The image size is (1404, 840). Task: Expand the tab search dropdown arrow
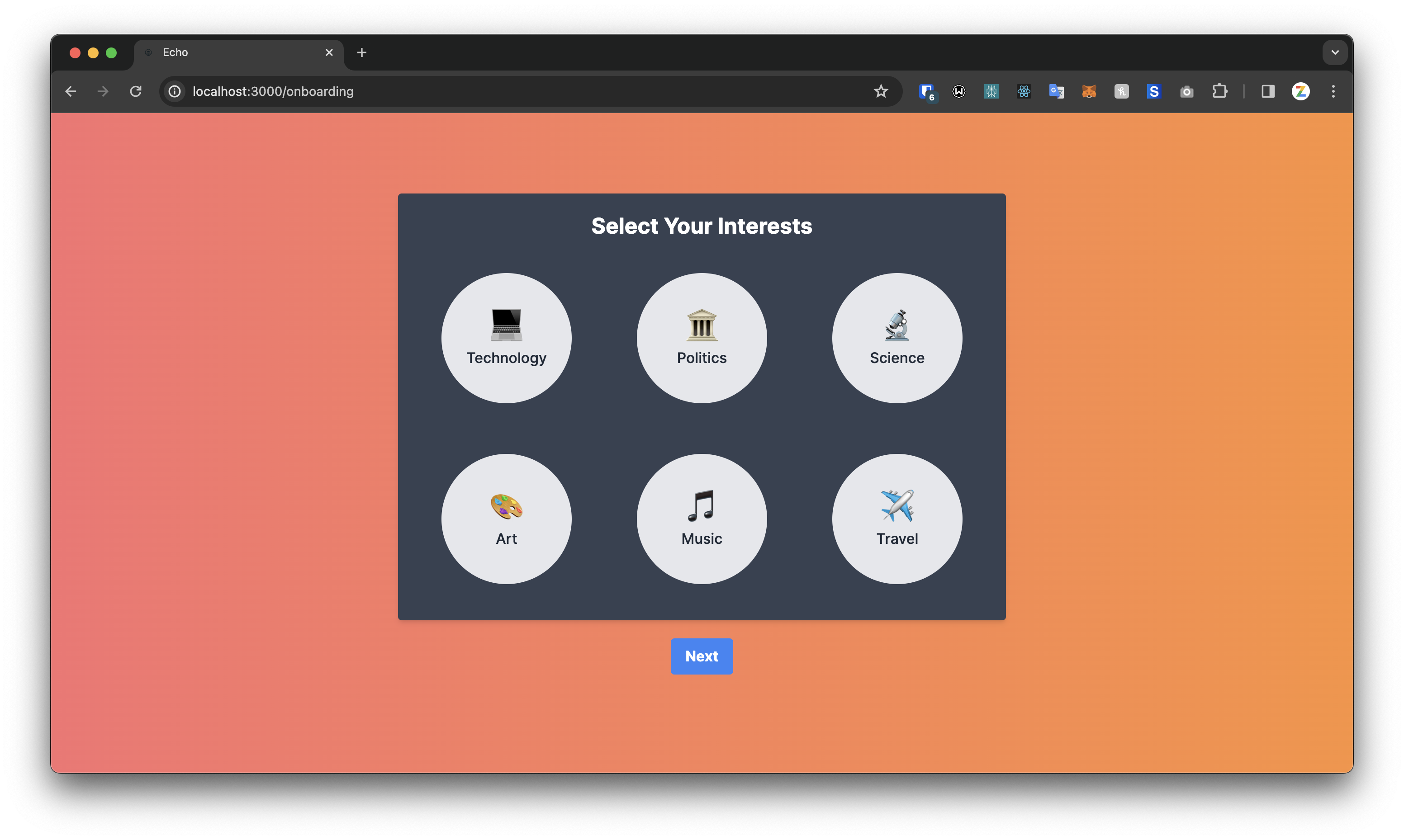coord(1335,52)
